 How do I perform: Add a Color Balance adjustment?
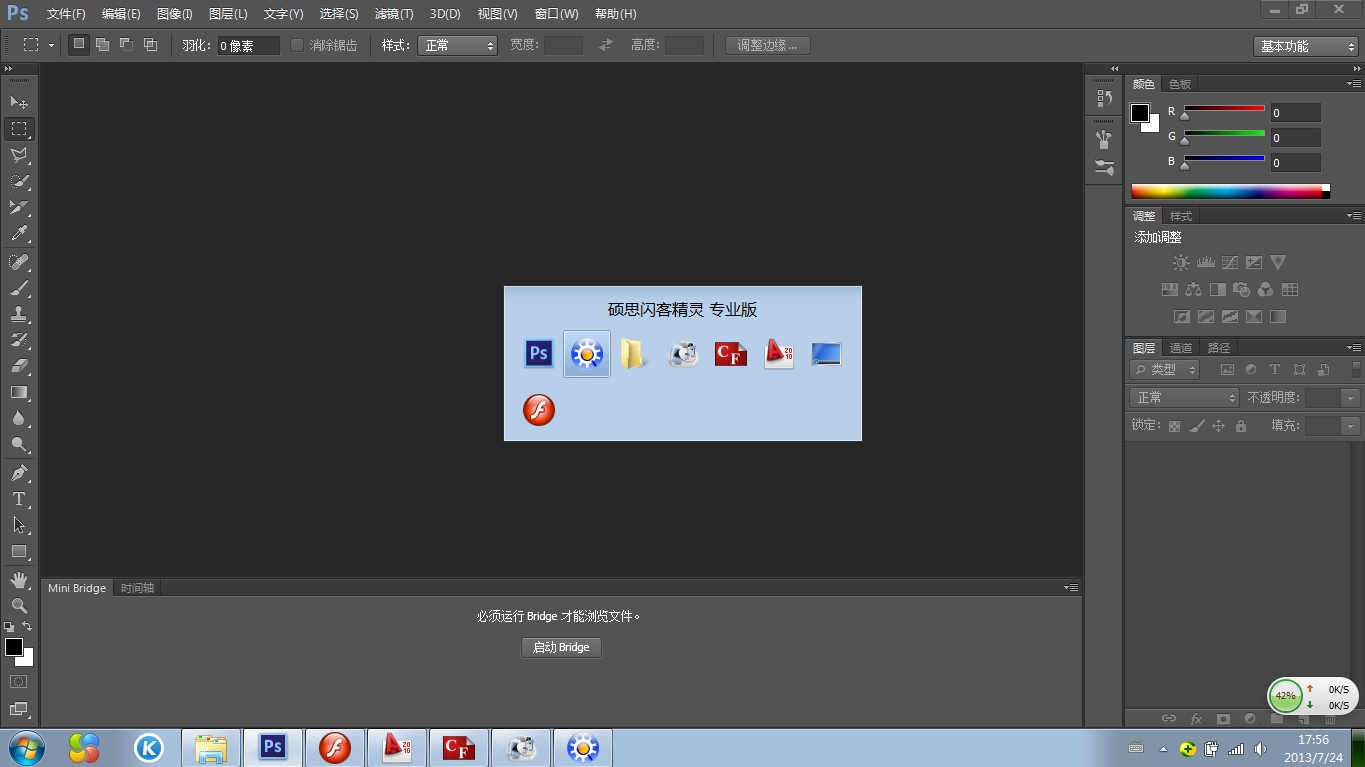coord(1193,290)
